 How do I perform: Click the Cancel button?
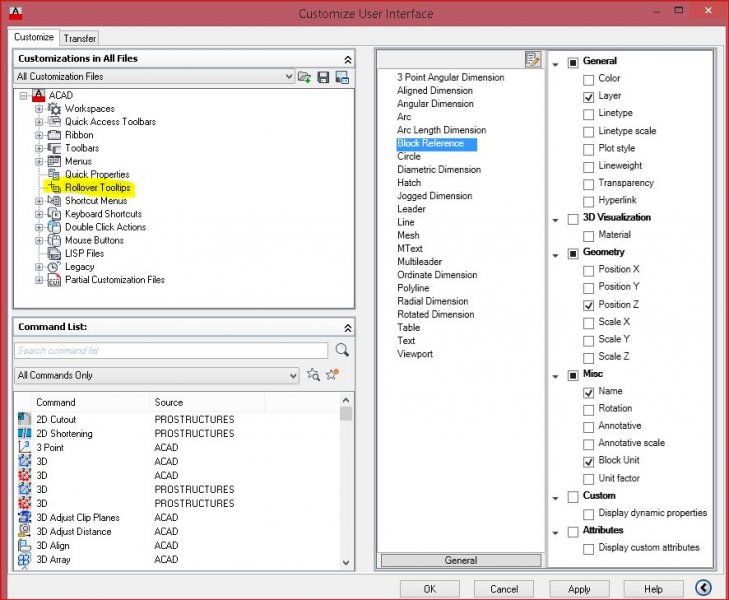[504, 589]
